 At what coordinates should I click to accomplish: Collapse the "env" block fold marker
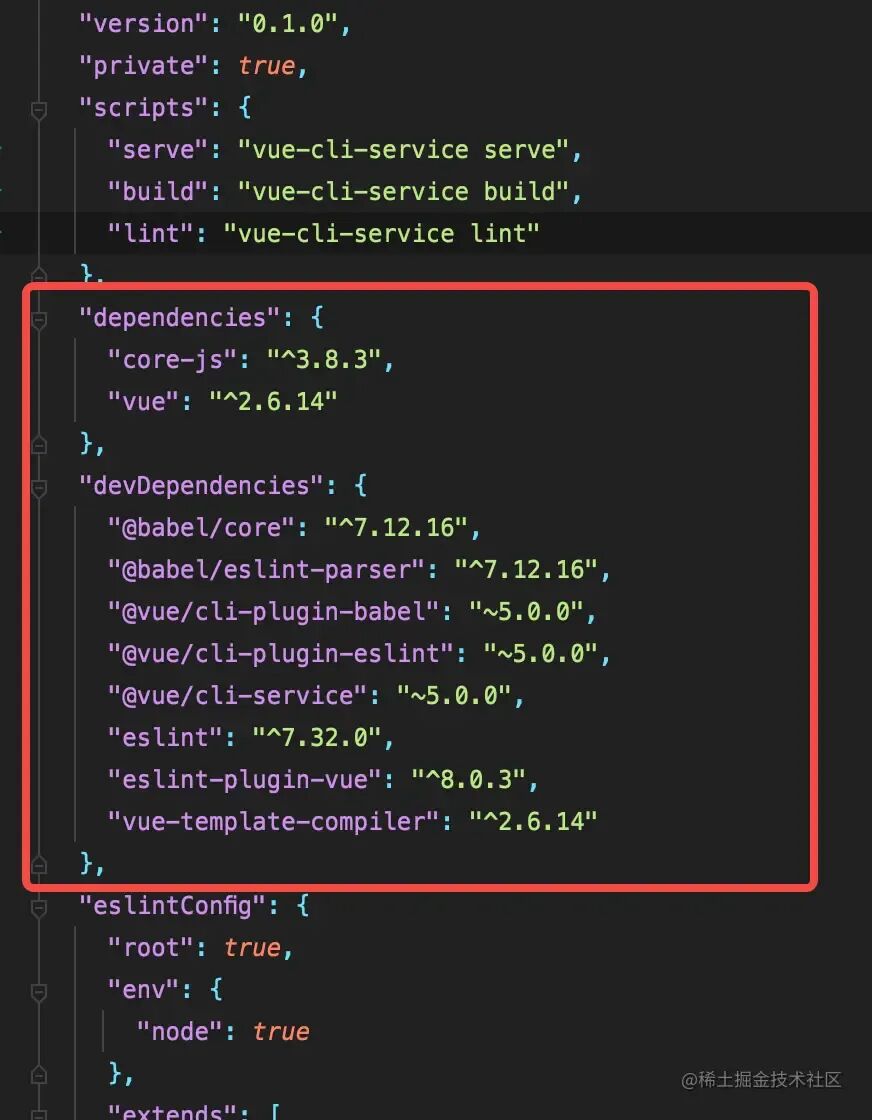[x=39, y=991]
